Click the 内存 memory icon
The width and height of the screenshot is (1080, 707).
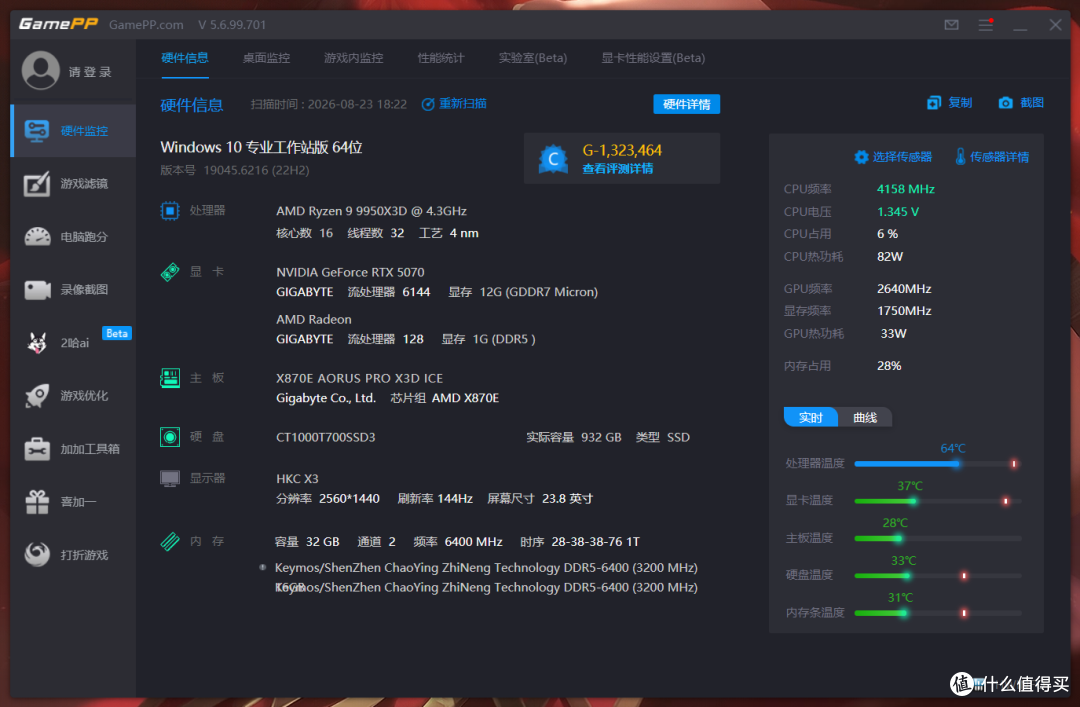[x=170, y=542]
